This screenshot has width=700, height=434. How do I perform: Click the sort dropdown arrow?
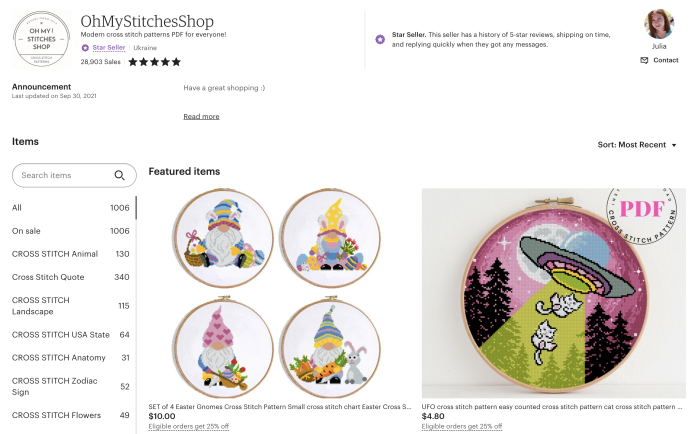click(674, 145)
